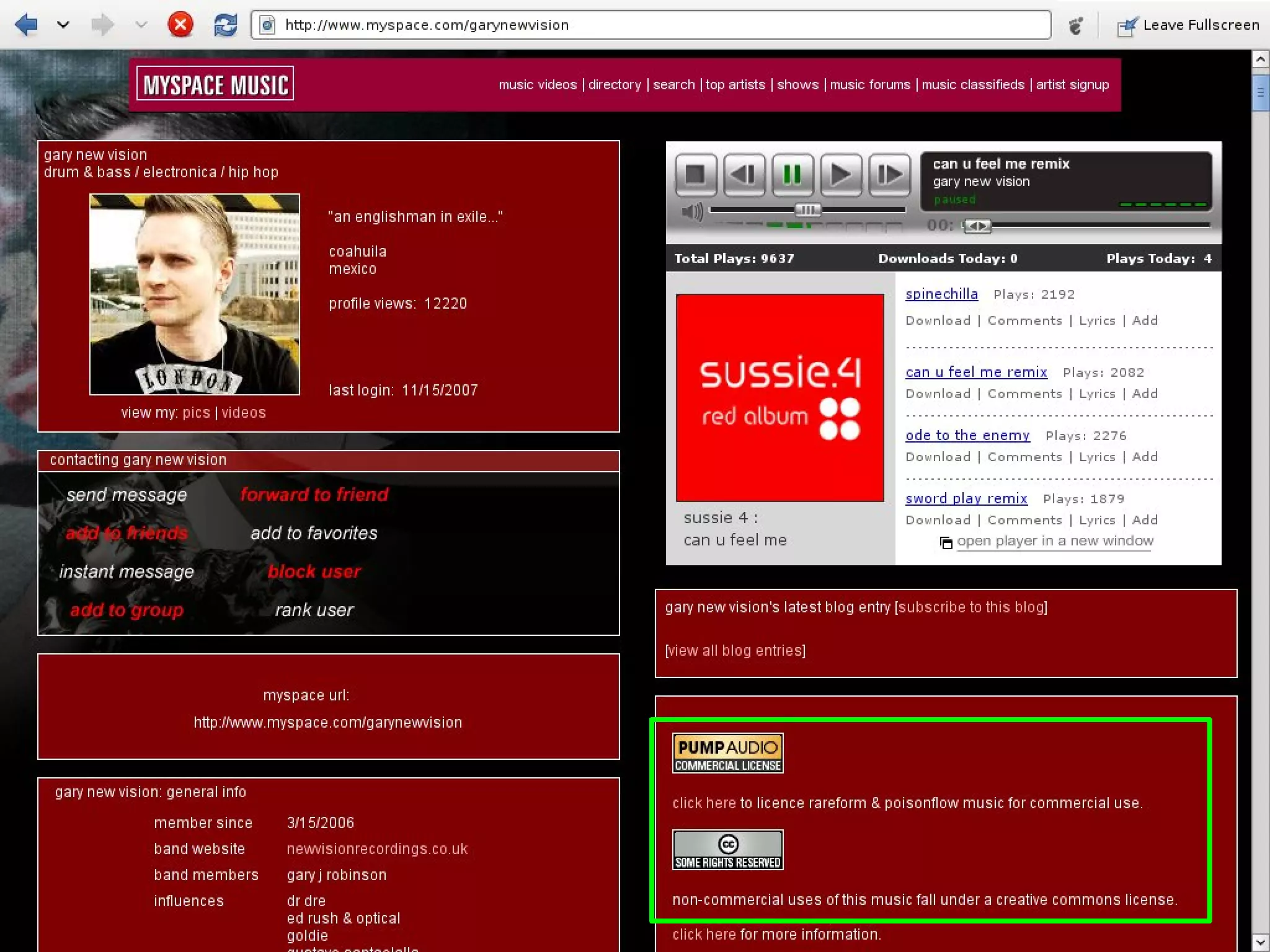Open the back history dropdown arrow
Screen dimensions: 1270x952
pos(63,25)
